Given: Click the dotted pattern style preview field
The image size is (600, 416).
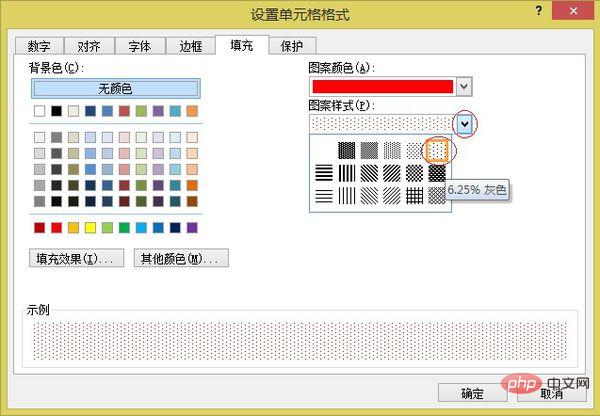Looking at the screenshot, I should click(x=382, y=124).
